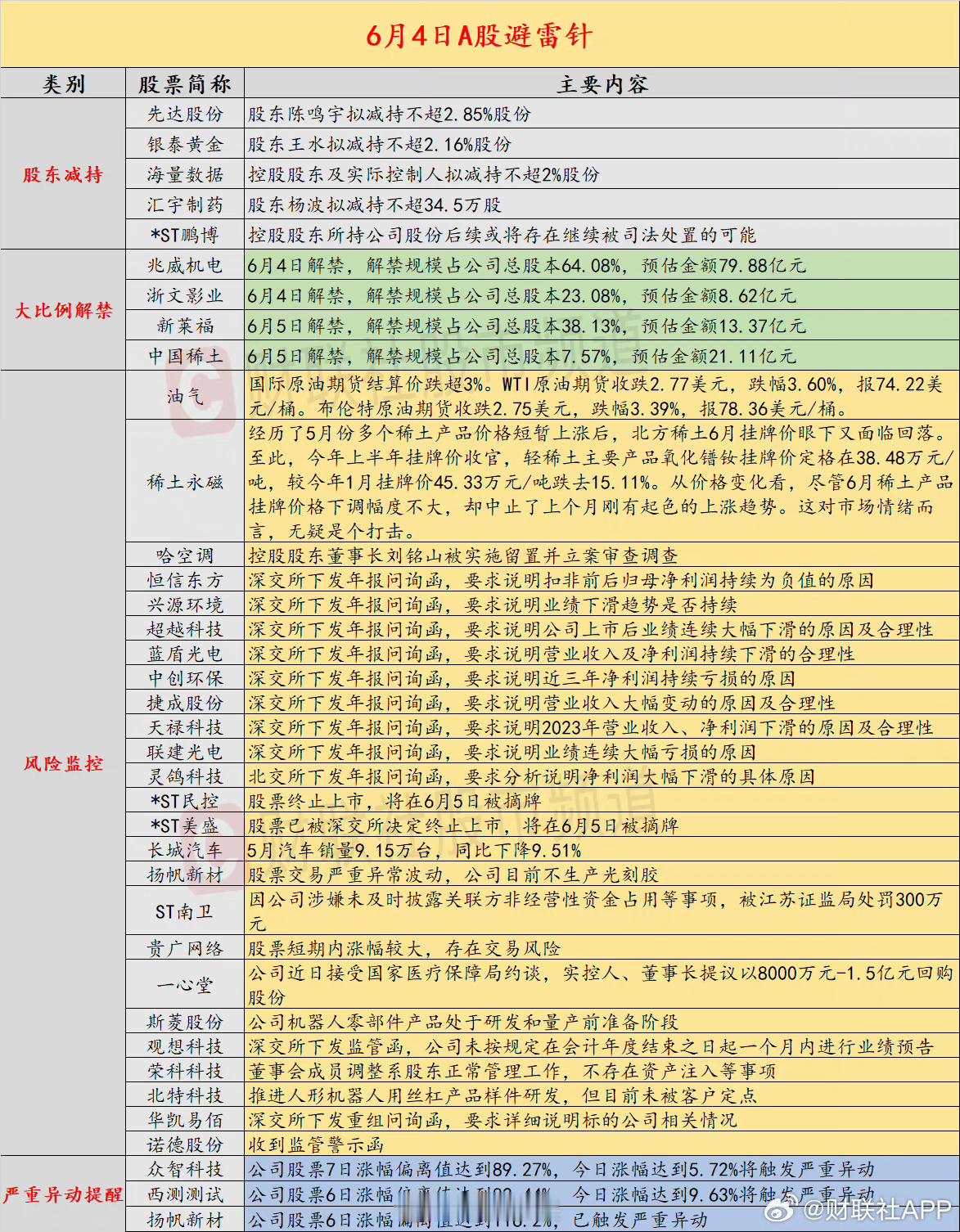The image size is (960, 1232).
Task: Click the 股东减持 category cell
Action: click(x=63, y=174)
